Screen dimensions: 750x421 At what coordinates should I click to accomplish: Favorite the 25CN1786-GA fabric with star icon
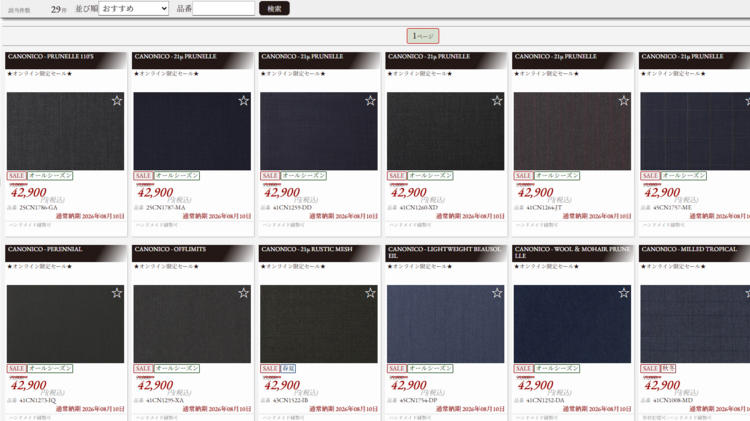tap(117, 100)
